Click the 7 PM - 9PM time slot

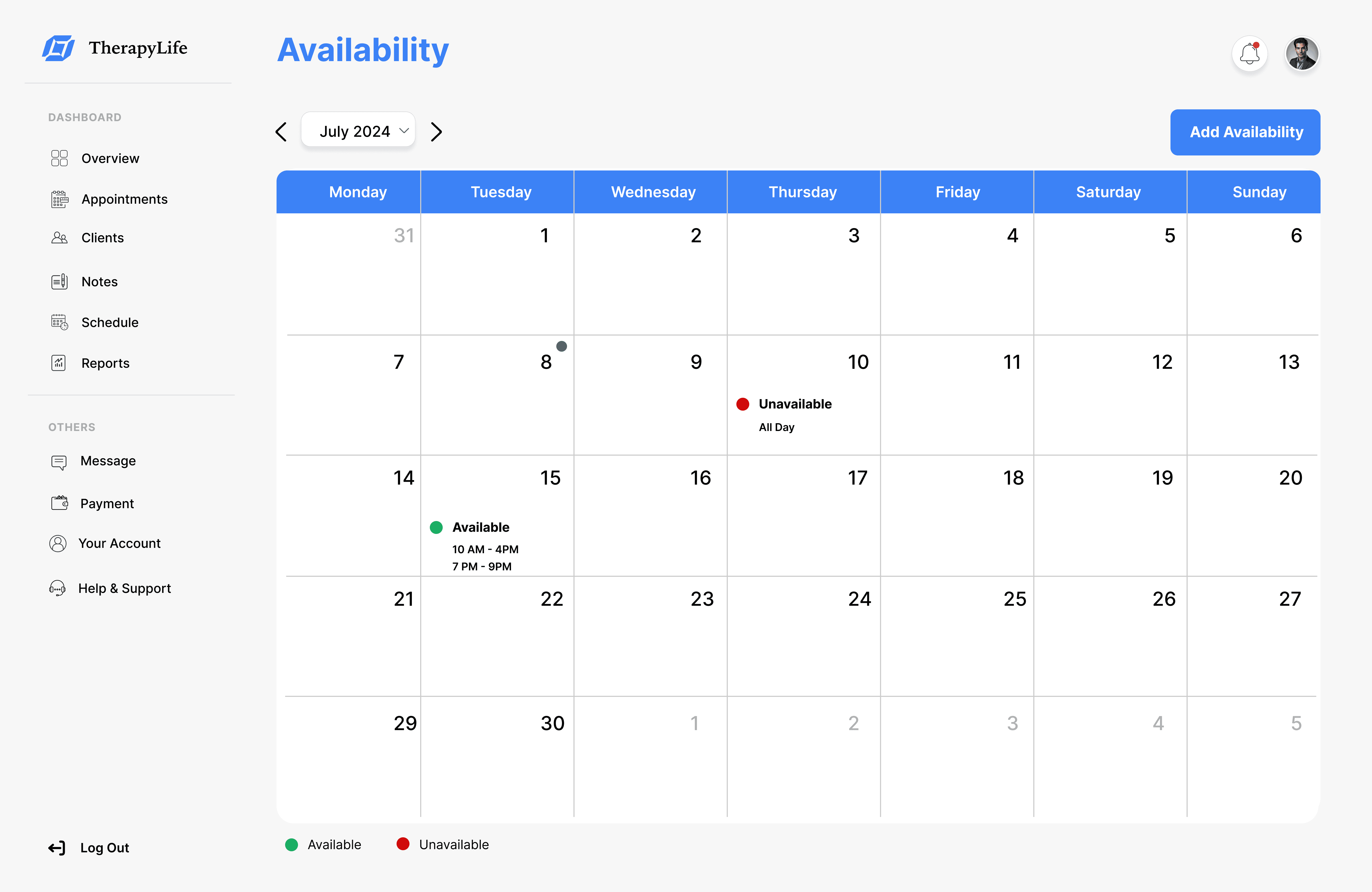482,566
